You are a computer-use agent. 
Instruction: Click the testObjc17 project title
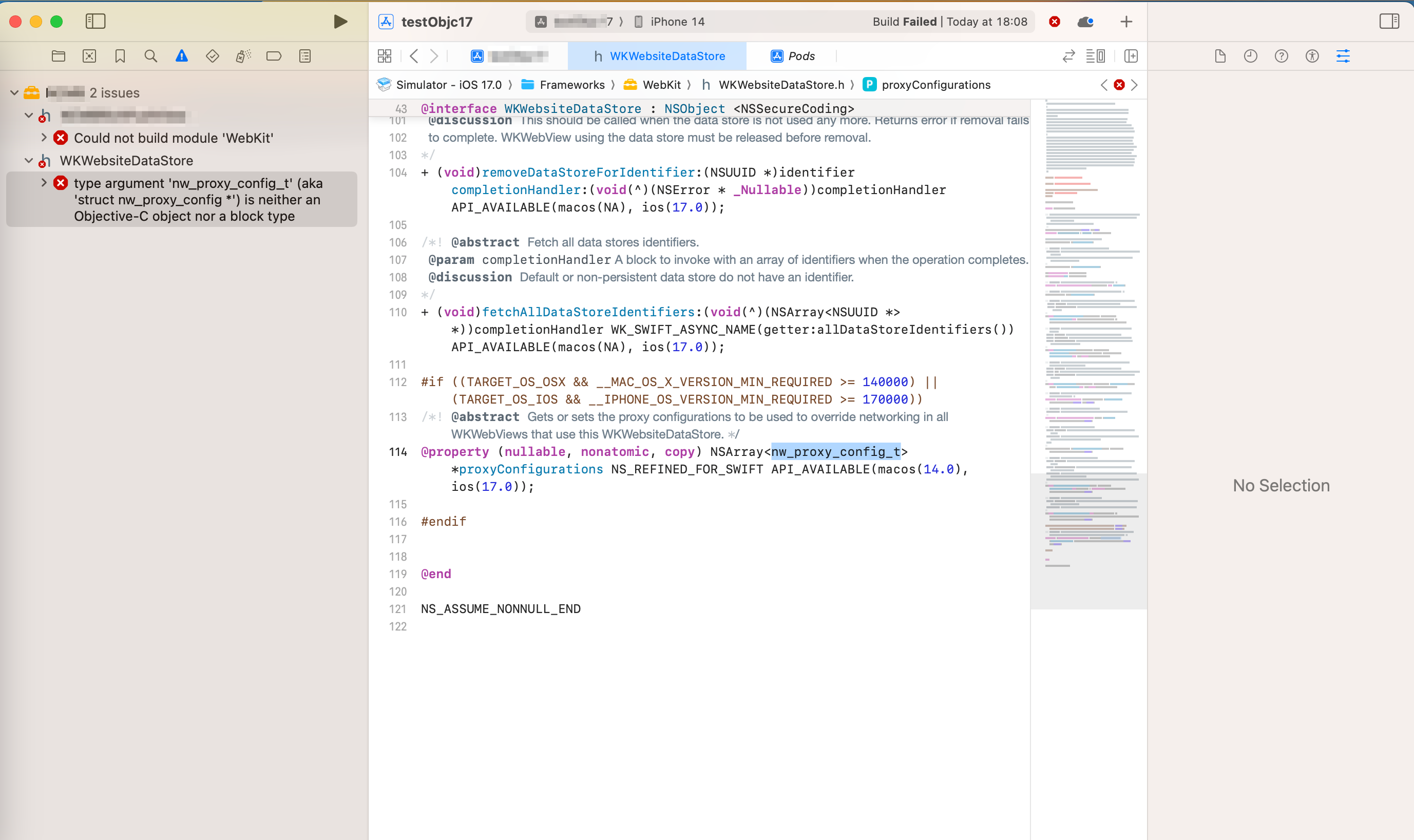point(436,22)
